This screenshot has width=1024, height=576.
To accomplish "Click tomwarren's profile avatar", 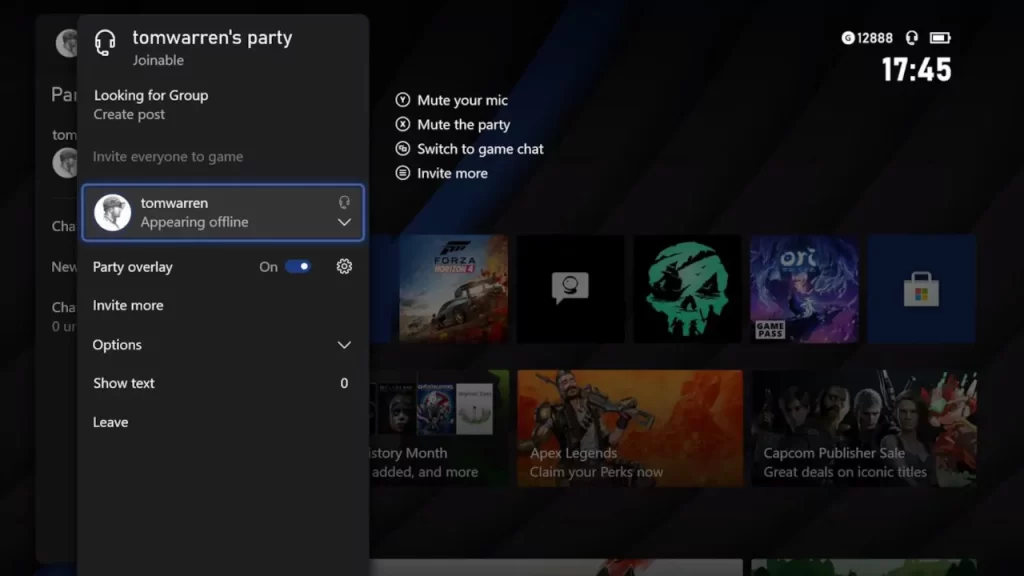I will click(113, 213).
